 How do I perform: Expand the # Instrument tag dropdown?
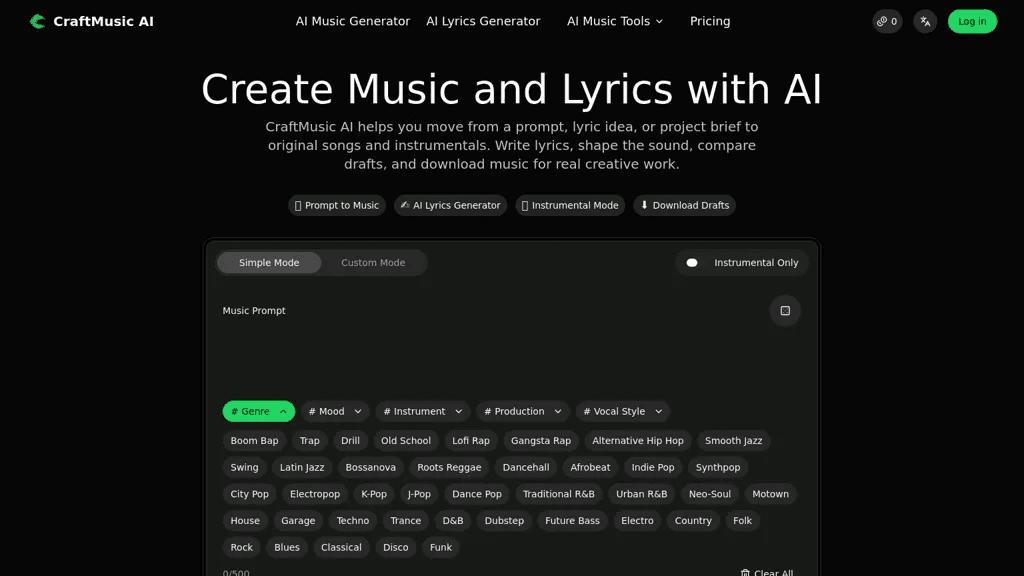click(423, 411)
